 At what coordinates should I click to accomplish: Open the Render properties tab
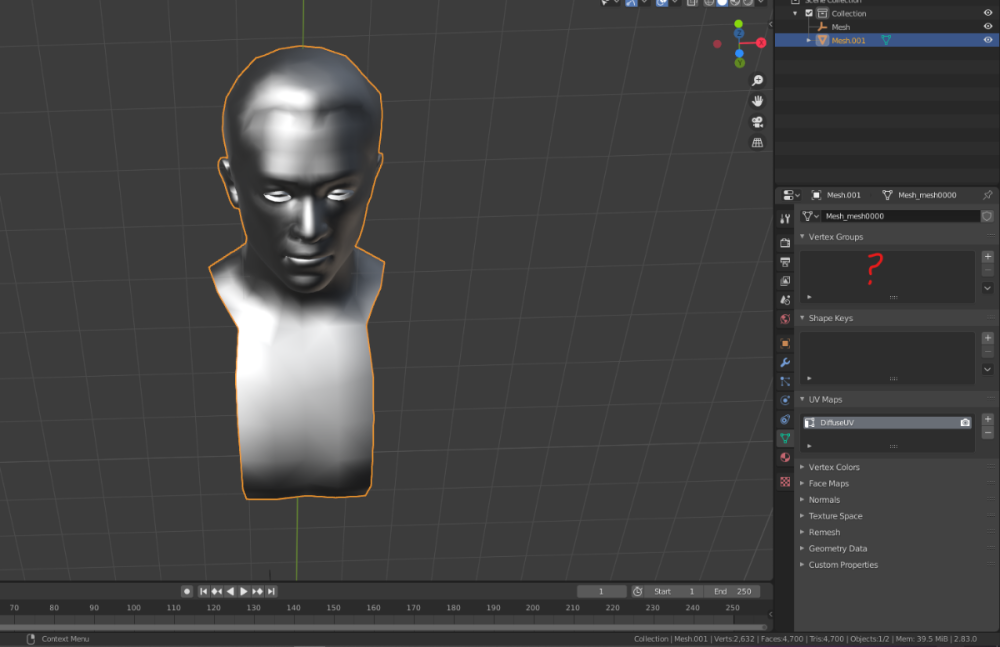(x=786, y=241)
